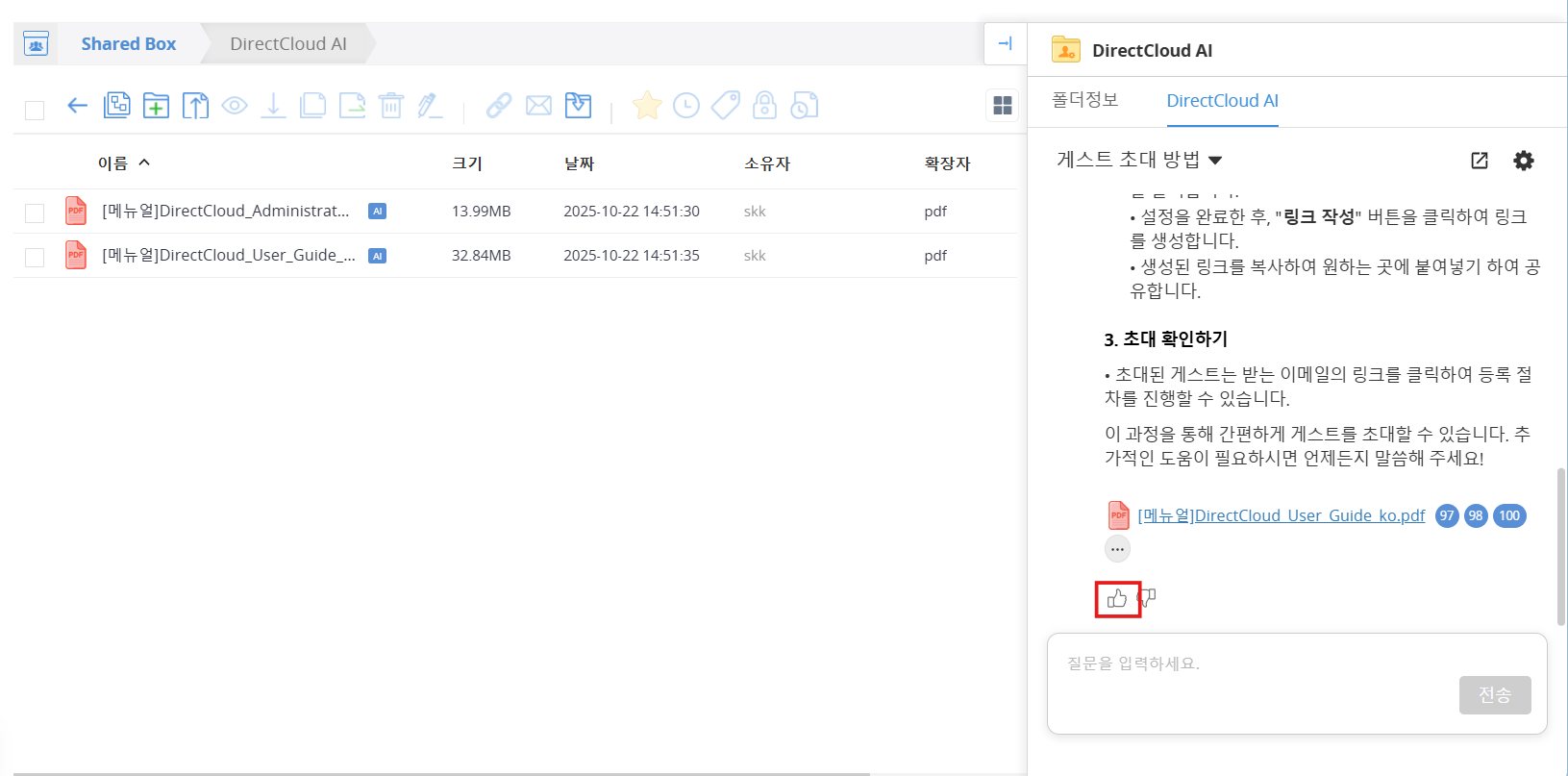The width and height of the screenshot is (1568, 776).
Task: Open DirectCloud AI settings gear
Action: 1523,161
